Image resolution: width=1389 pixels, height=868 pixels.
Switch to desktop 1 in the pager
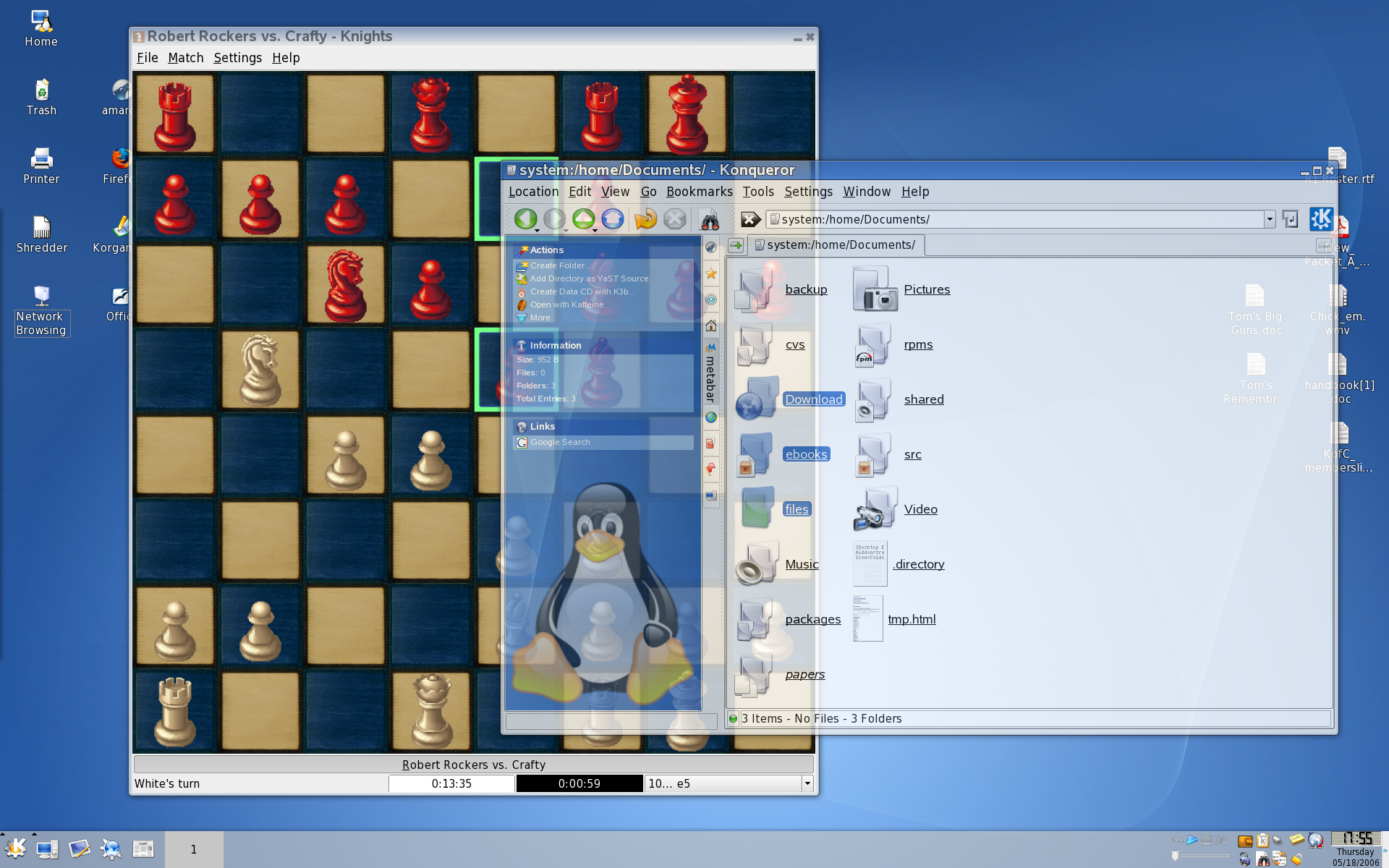tap(193, 849)
